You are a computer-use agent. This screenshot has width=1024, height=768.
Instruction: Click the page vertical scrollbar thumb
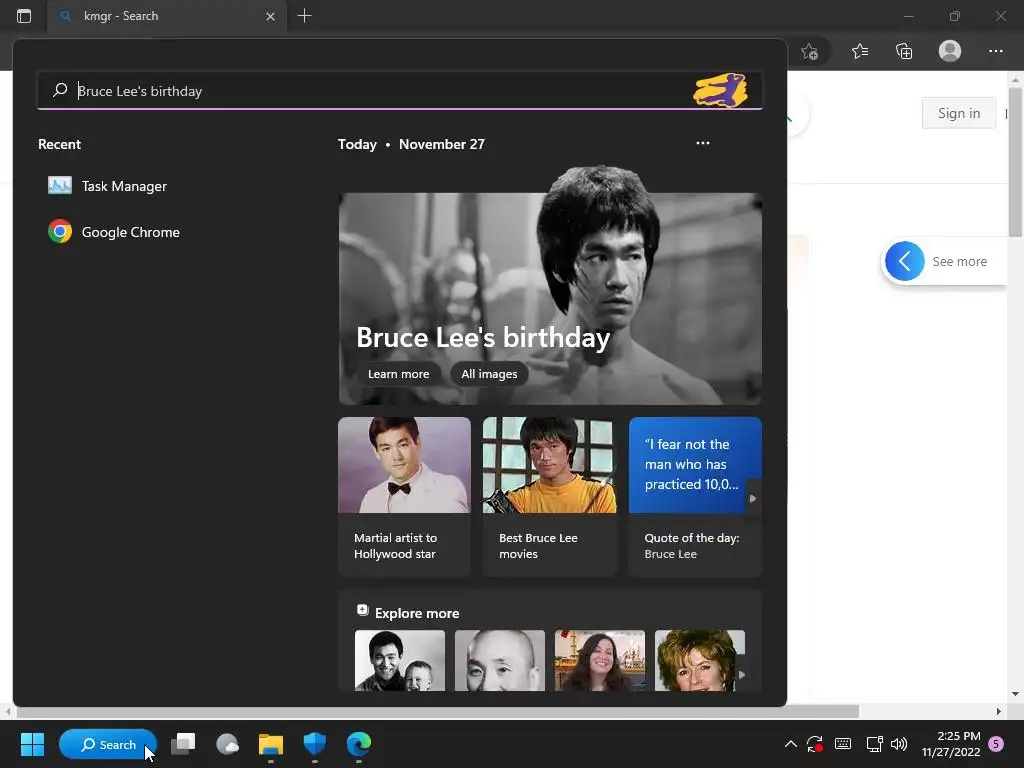tap(1015, 162)
